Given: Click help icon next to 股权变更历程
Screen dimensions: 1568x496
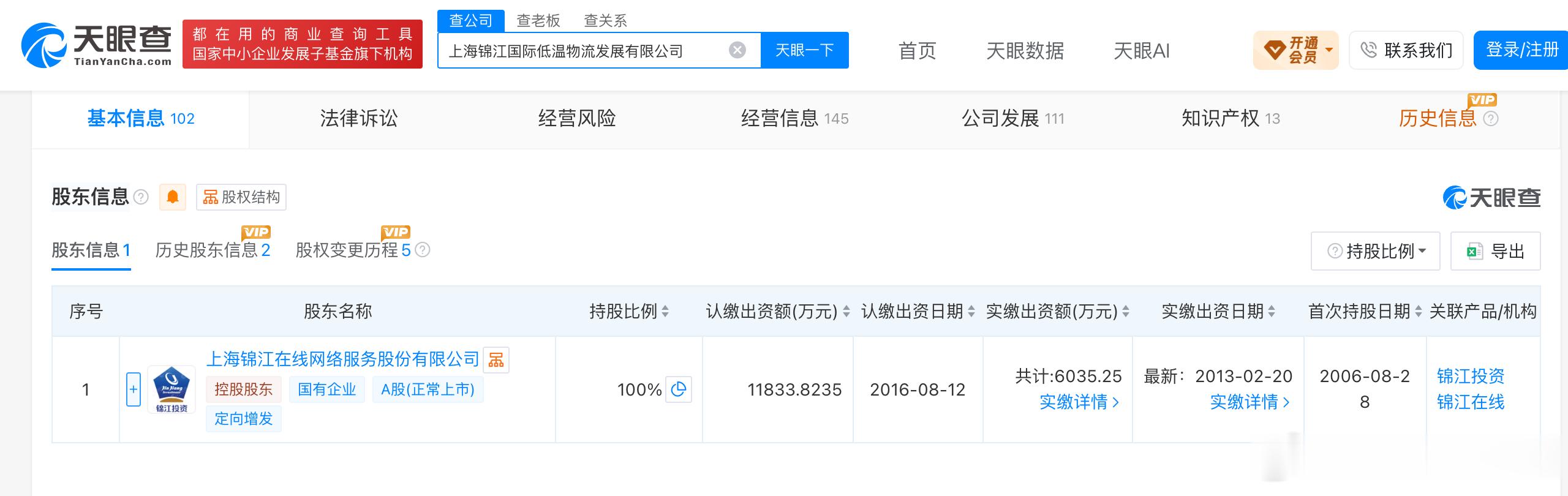Looking at the screenshot, I should (x=423, y=250).
